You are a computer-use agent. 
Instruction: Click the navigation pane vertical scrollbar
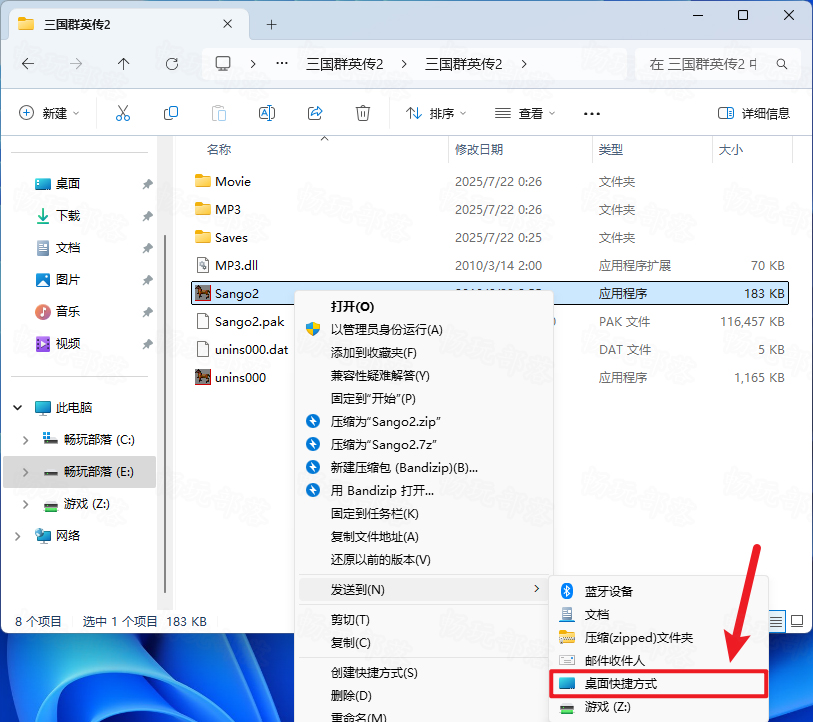coord(165,413)
